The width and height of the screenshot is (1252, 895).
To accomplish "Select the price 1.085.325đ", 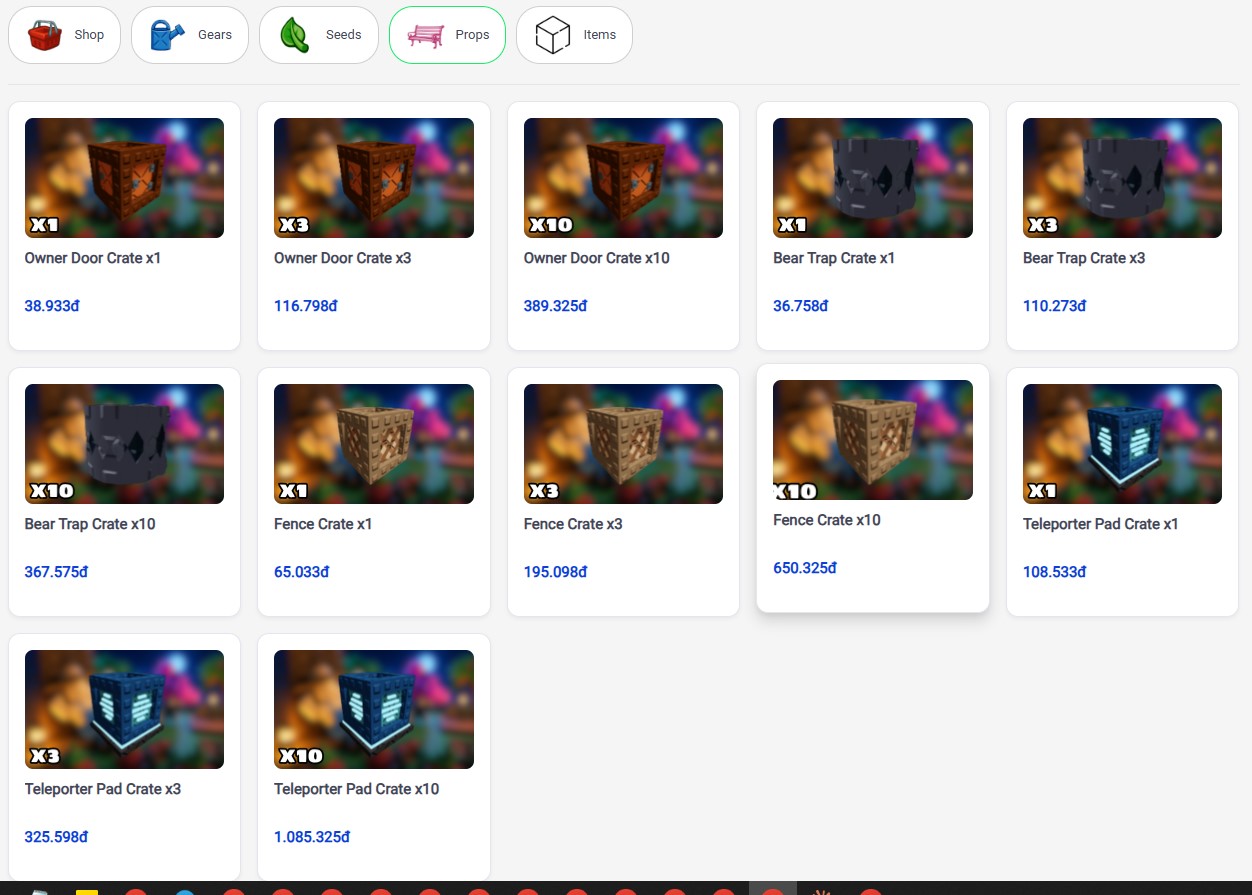I will click(x=312, y=837).
